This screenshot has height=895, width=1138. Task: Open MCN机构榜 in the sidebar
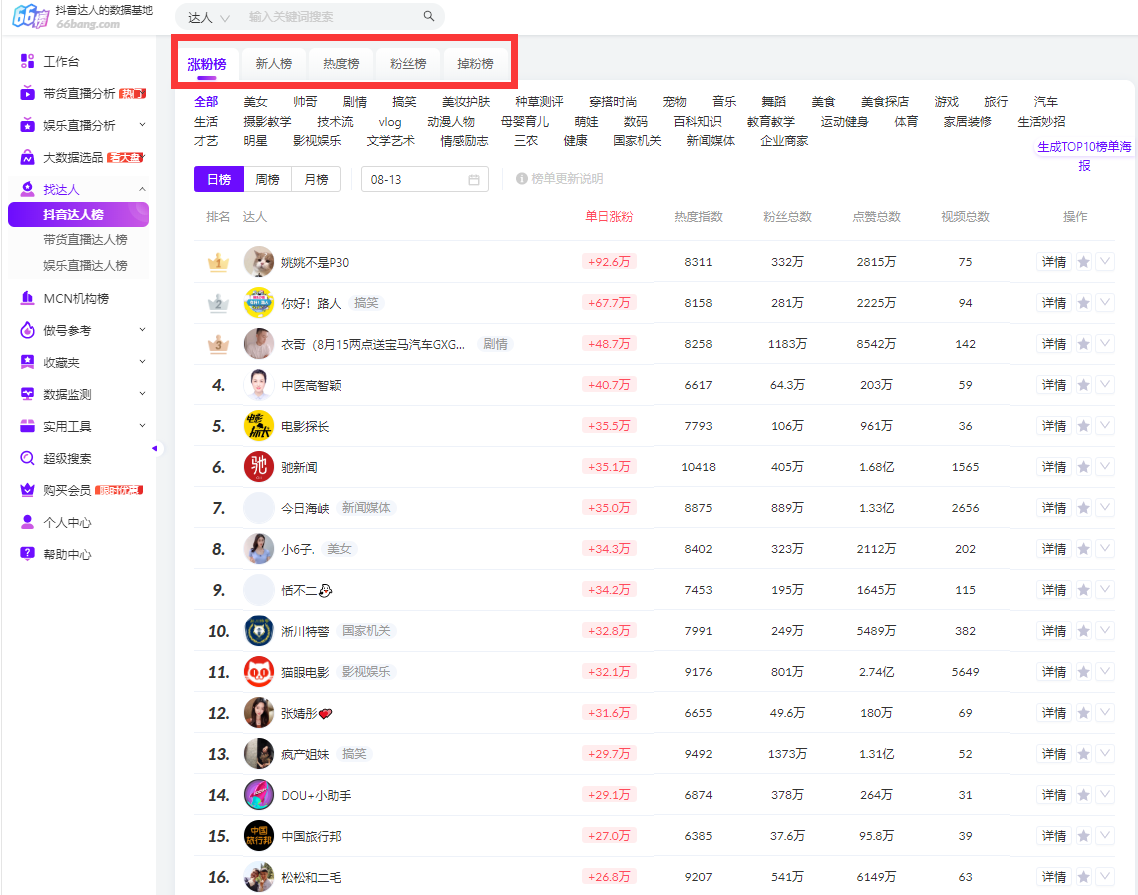75,298
